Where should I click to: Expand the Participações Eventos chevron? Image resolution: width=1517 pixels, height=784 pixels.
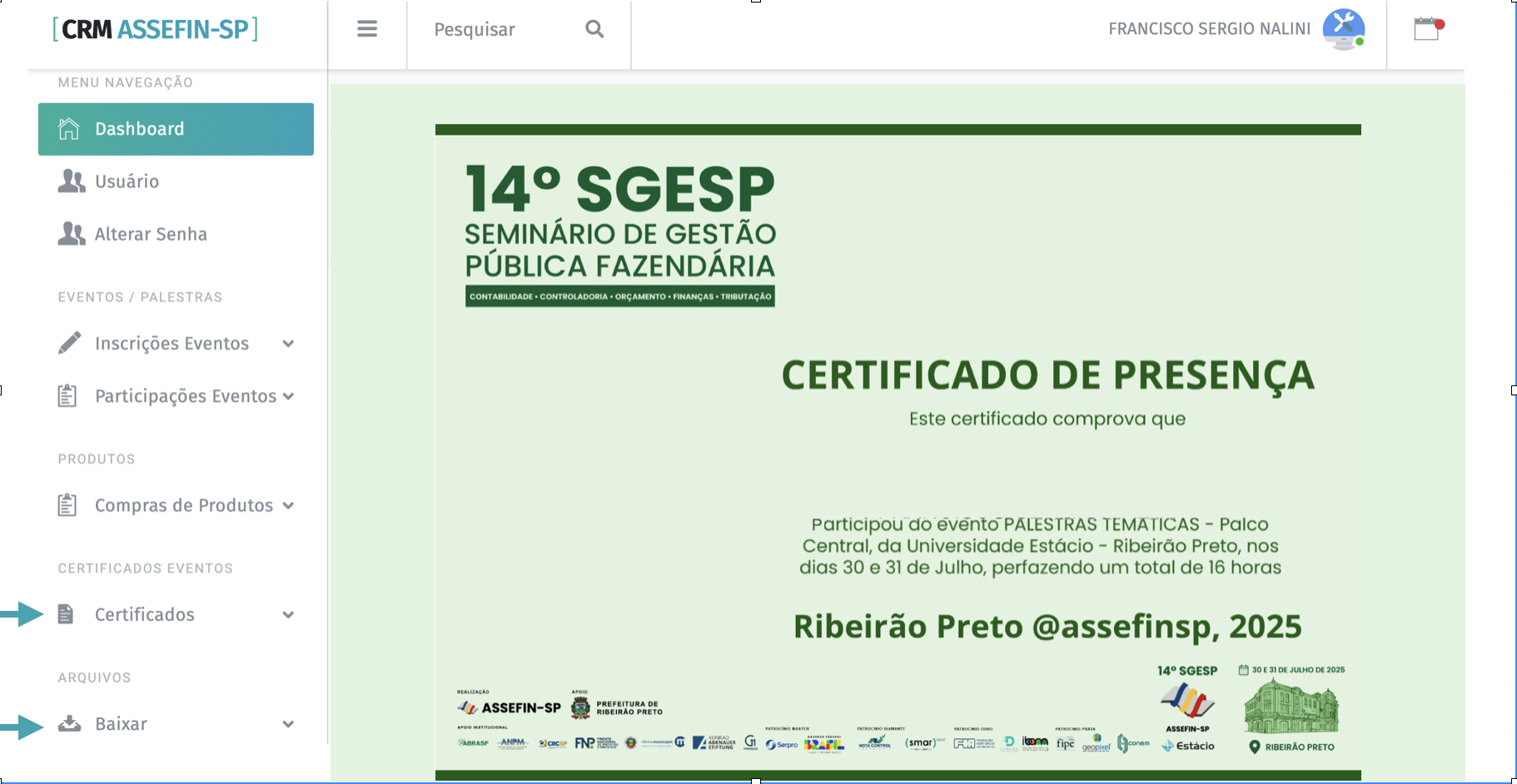coord(288,396)
